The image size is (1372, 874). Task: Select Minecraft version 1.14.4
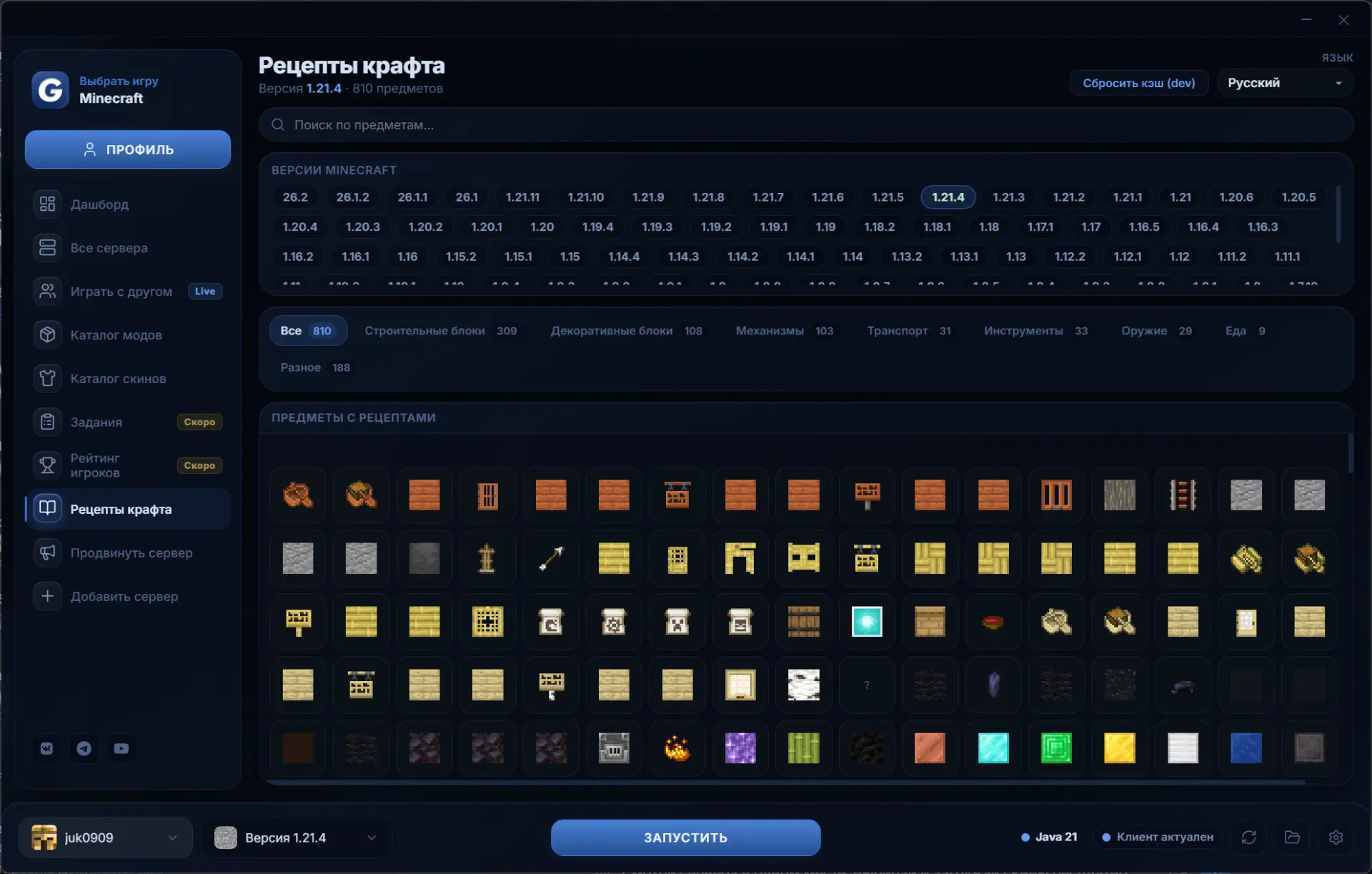(624, 257)
